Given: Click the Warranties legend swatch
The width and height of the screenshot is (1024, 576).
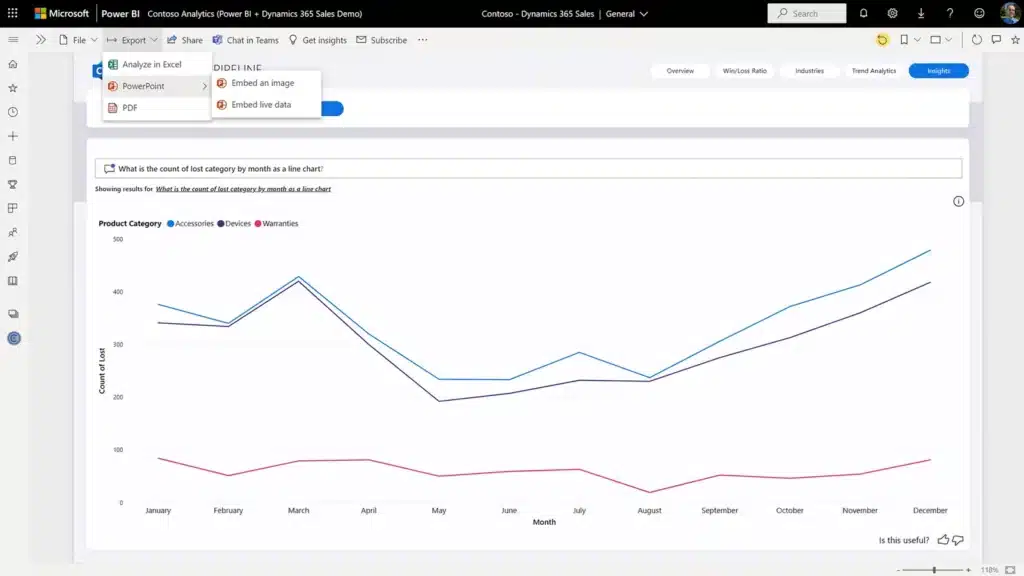Looking at the screenshot, I should pos(258,223).
